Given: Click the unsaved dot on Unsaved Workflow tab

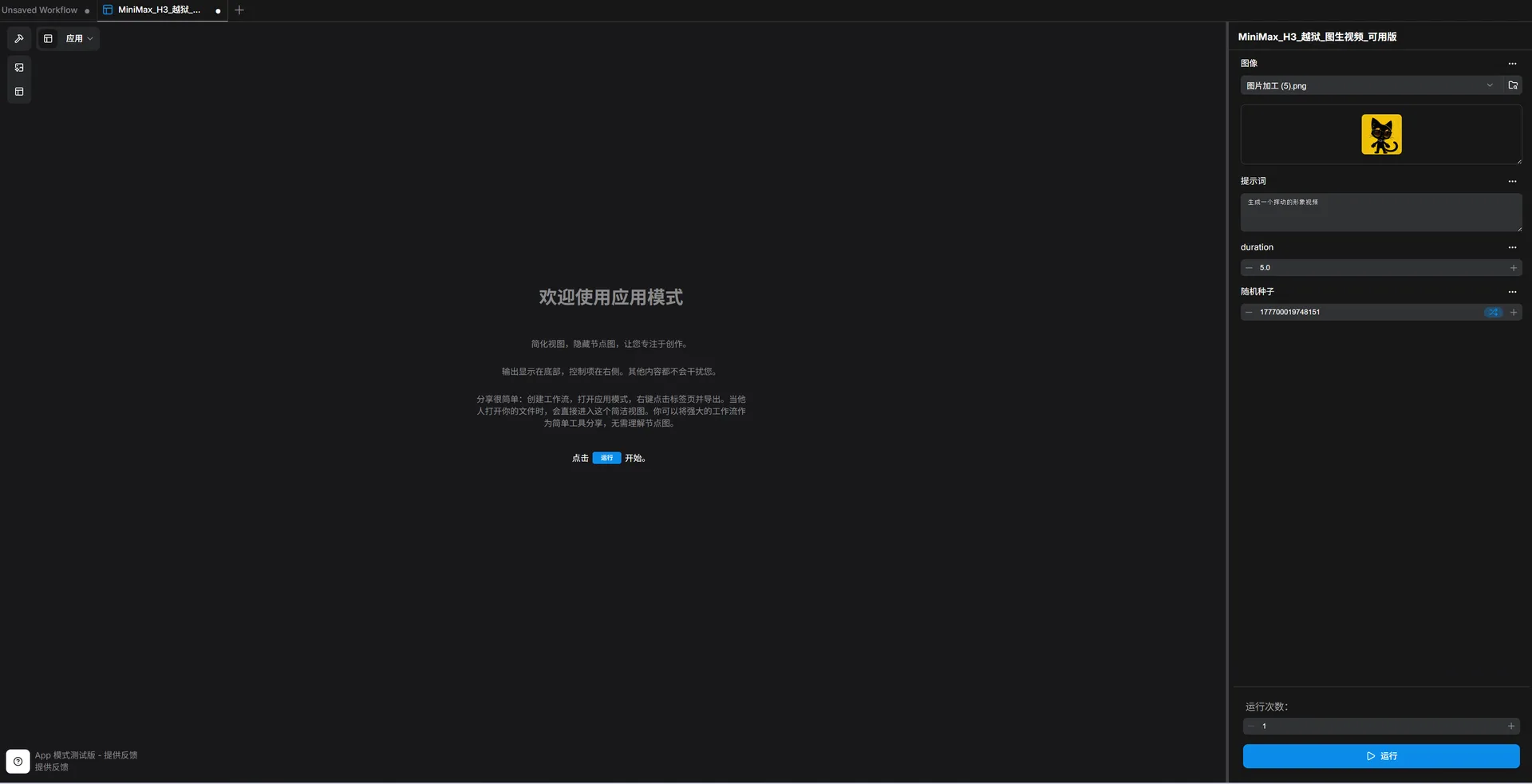Looking at the screenshot, I should [87, 11].
